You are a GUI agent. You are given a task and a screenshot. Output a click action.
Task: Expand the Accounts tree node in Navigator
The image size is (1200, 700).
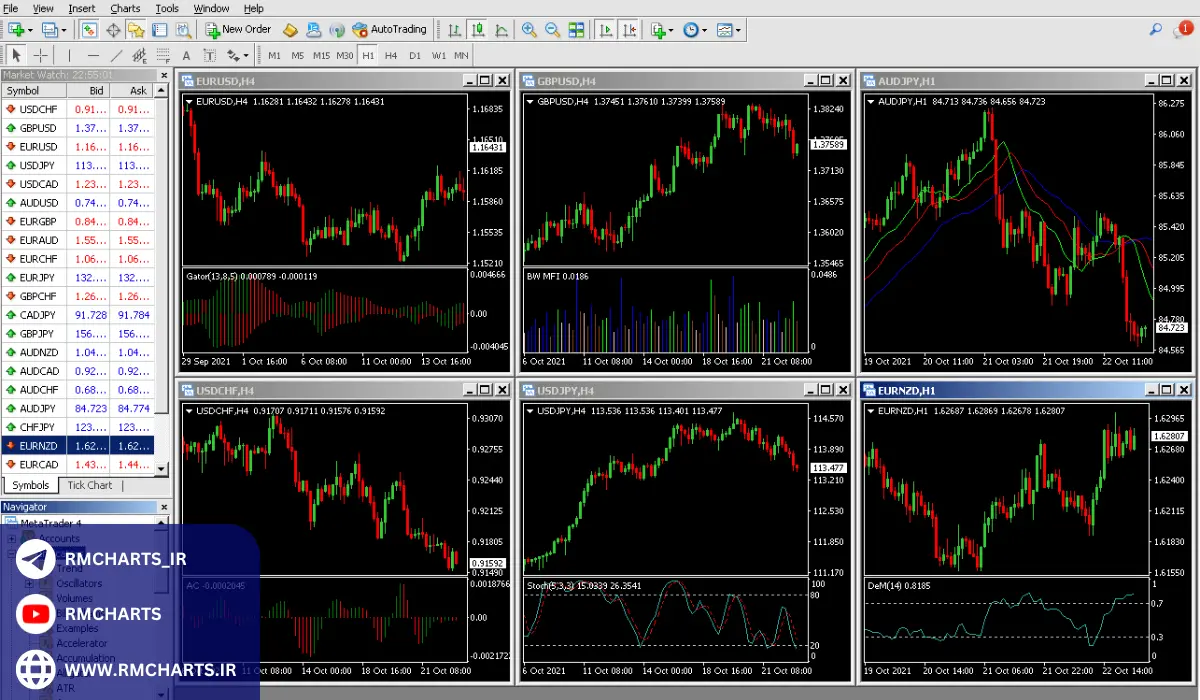click(12, 539)
